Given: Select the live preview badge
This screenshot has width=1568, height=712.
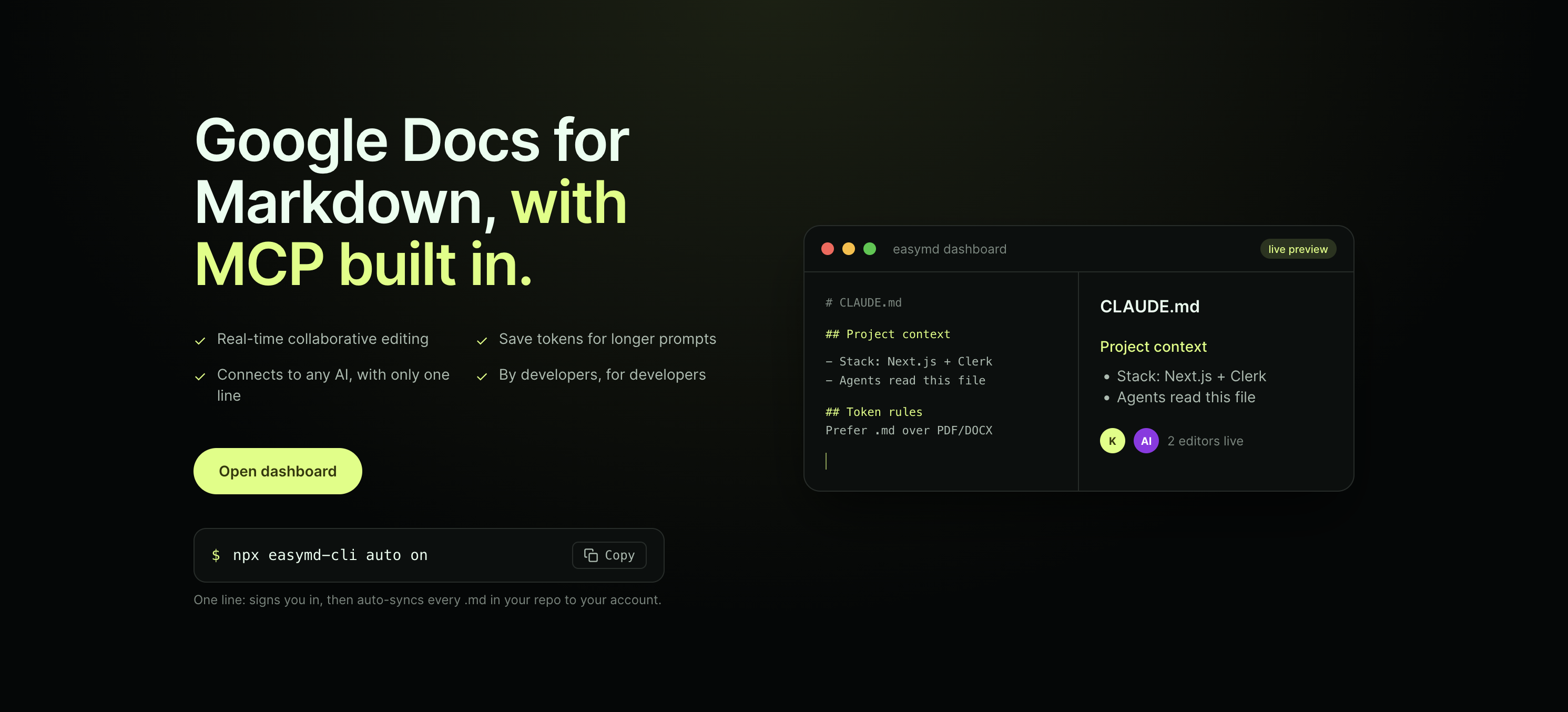Looking at the screenshot, I should [x=1298, y=249].
